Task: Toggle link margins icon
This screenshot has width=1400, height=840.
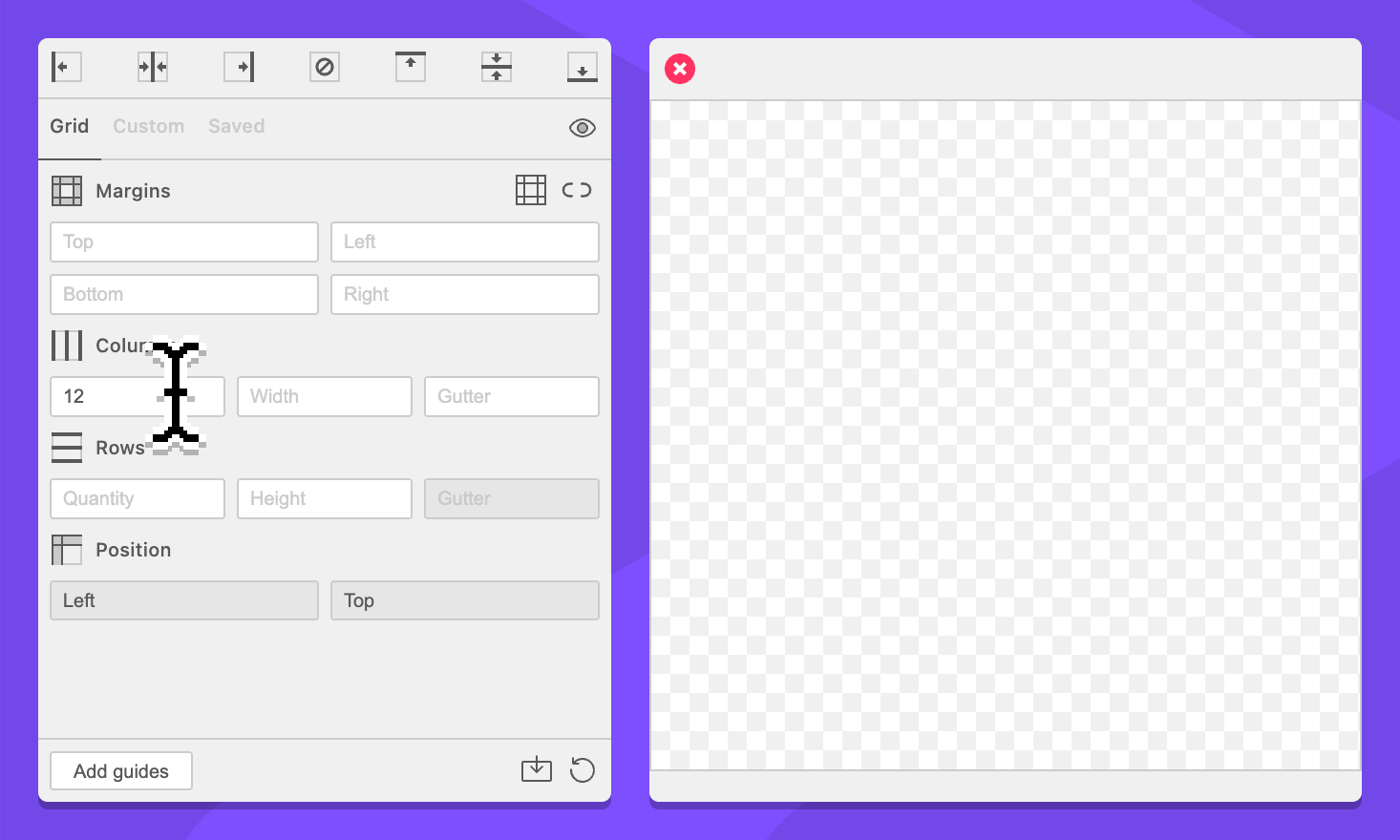Action: tap(577, 190)
